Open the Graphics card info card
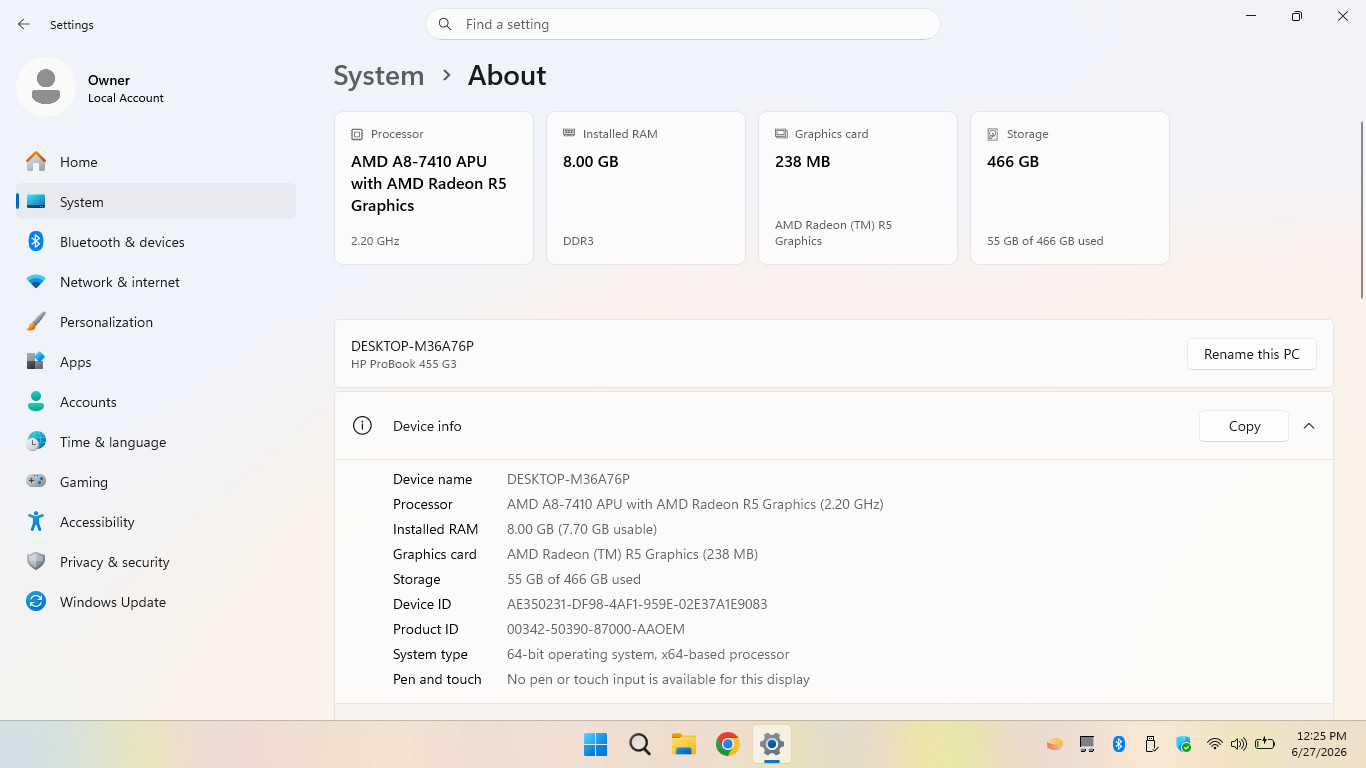Screen dimensions: 1366x768 pos(858,188)
